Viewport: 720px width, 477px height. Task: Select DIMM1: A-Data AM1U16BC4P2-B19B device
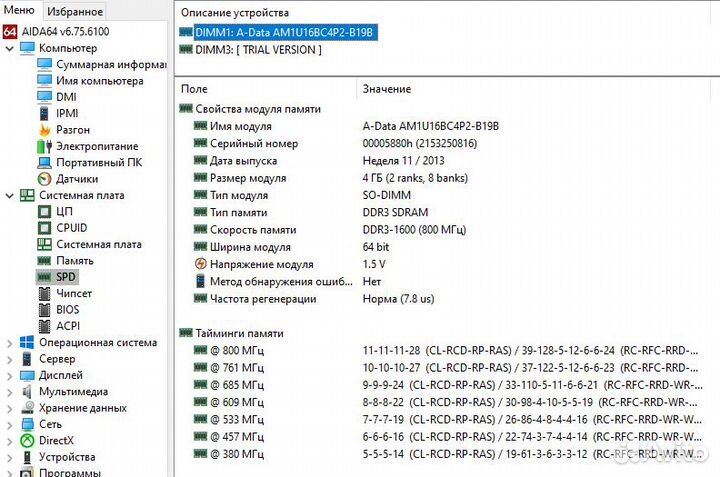(x=284, y=33)
